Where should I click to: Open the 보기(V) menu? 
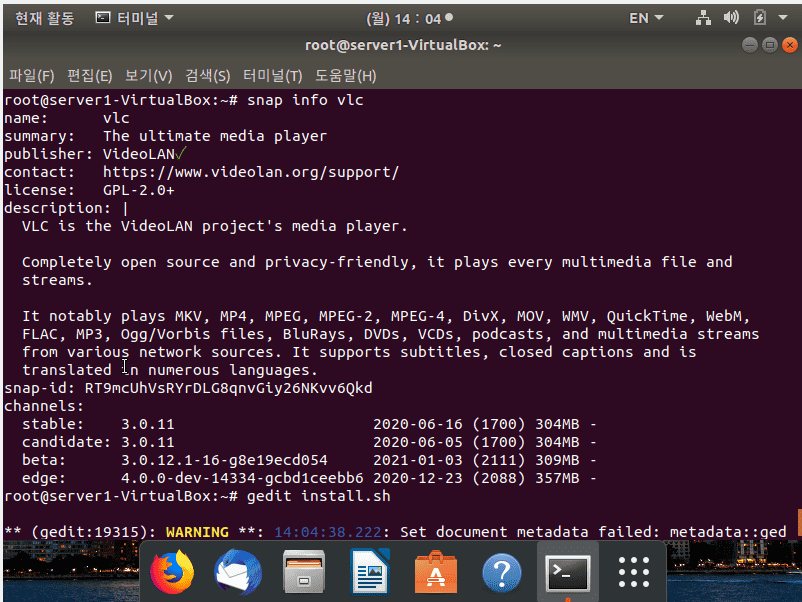coord(148,76)
